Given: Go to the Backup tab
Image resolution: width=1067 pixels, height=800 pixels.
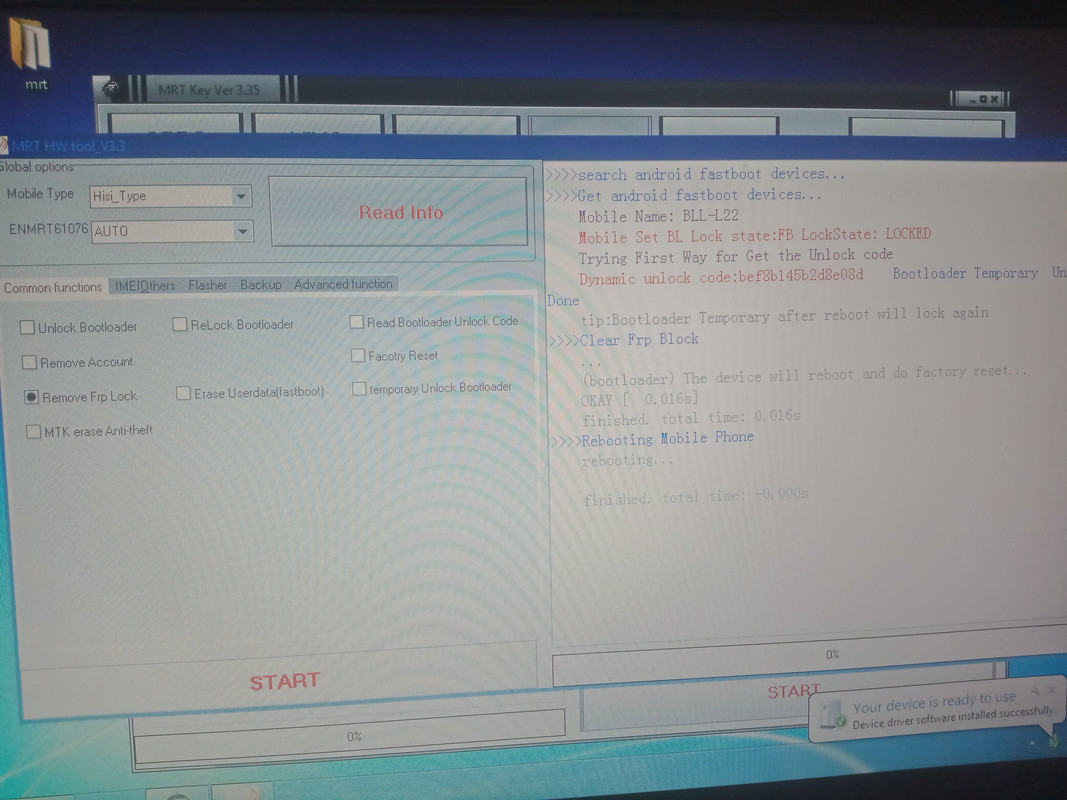Looking at the screenshot, I should [x=261, y=284].
